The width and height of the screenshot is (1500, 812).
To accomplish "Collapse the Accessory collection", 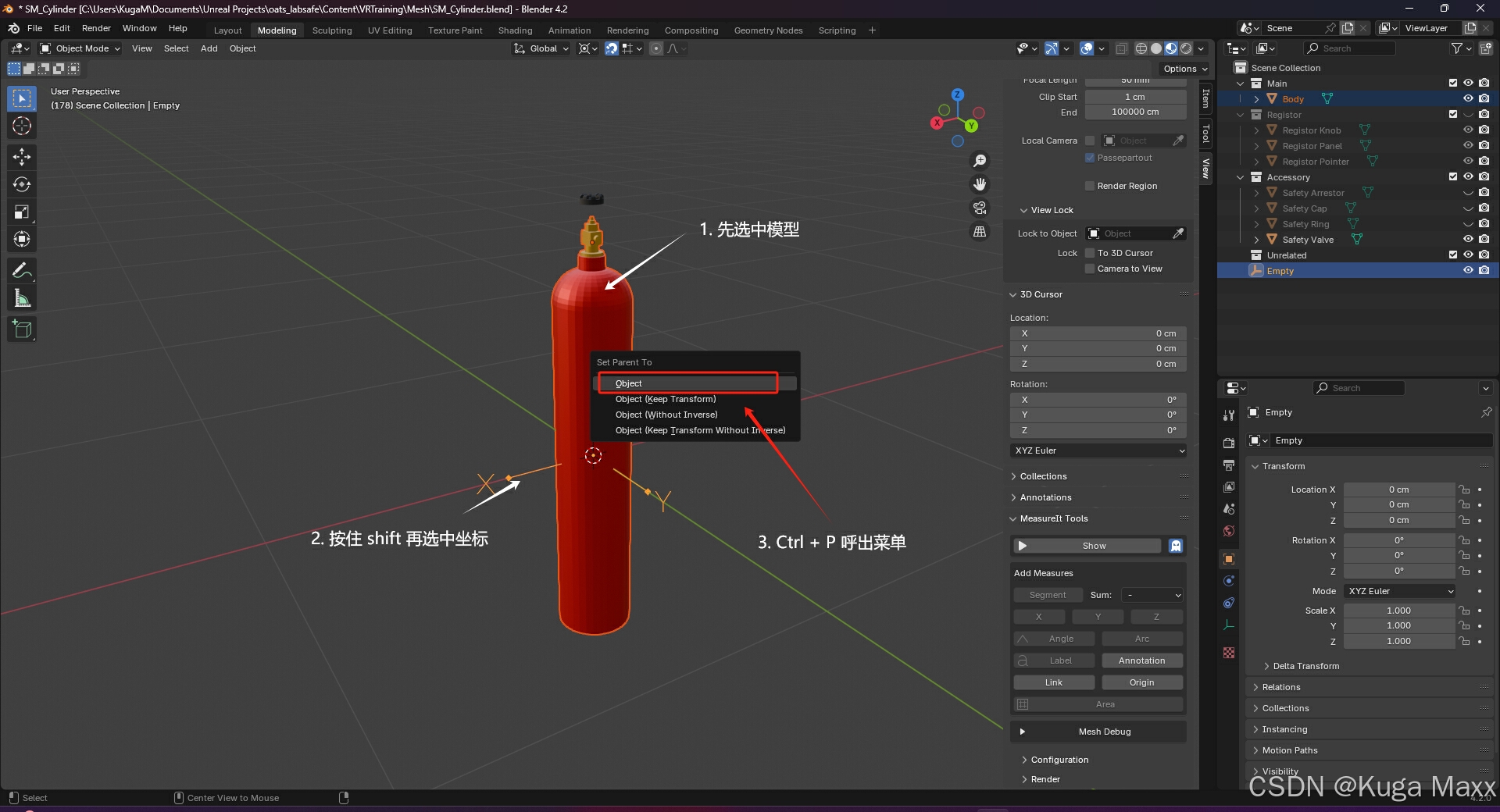I will pos(1241,177).
